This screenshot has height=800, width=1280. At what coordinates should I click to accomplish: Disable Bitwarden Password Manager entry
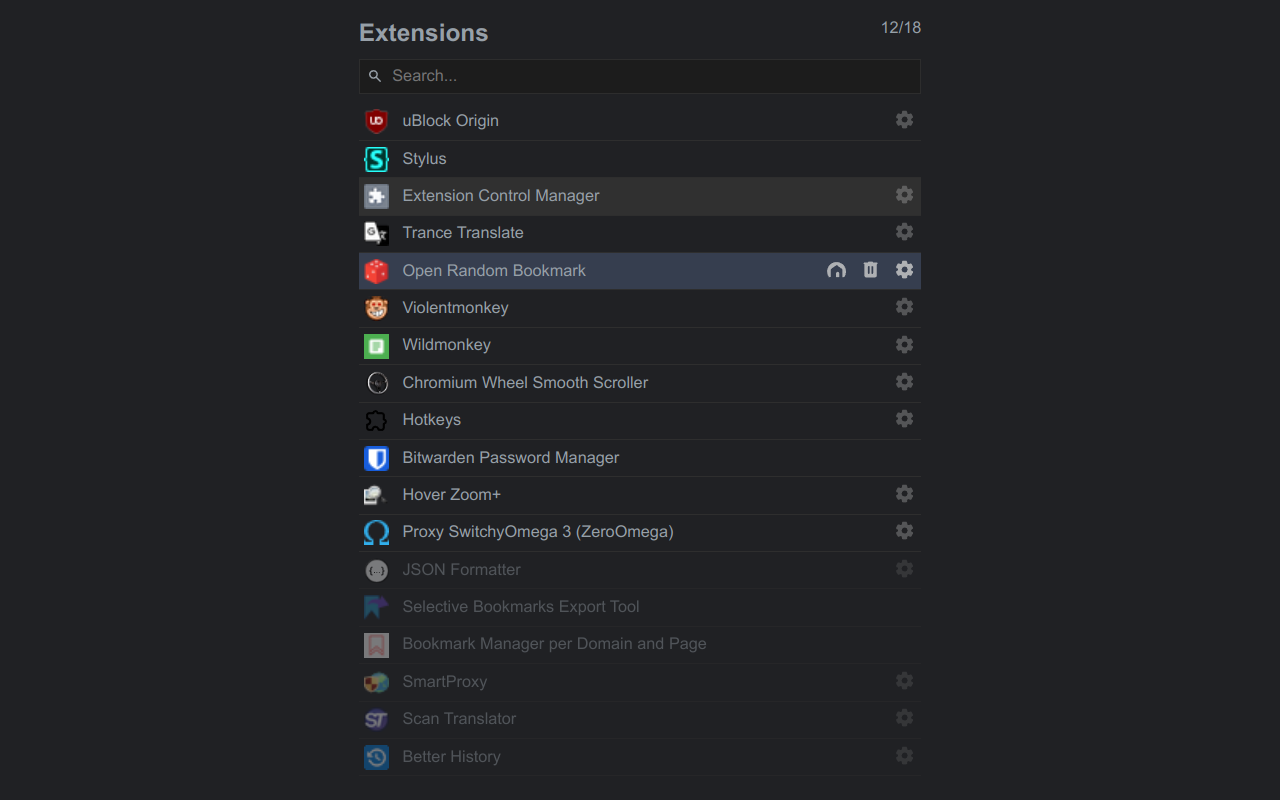point(640,458)
